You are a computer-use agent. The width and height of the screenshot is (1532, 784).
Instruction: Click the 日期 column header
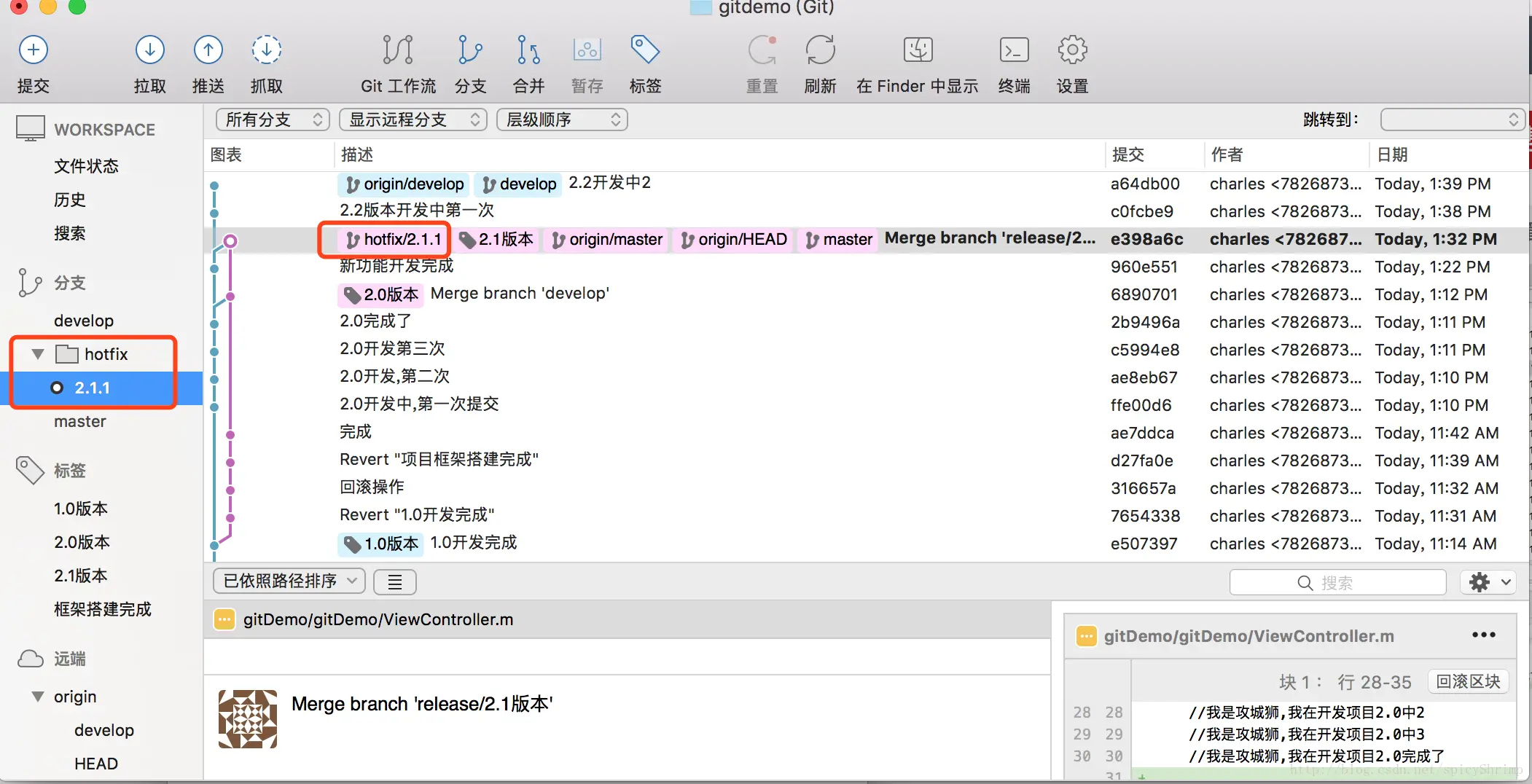pos(1392,154)
